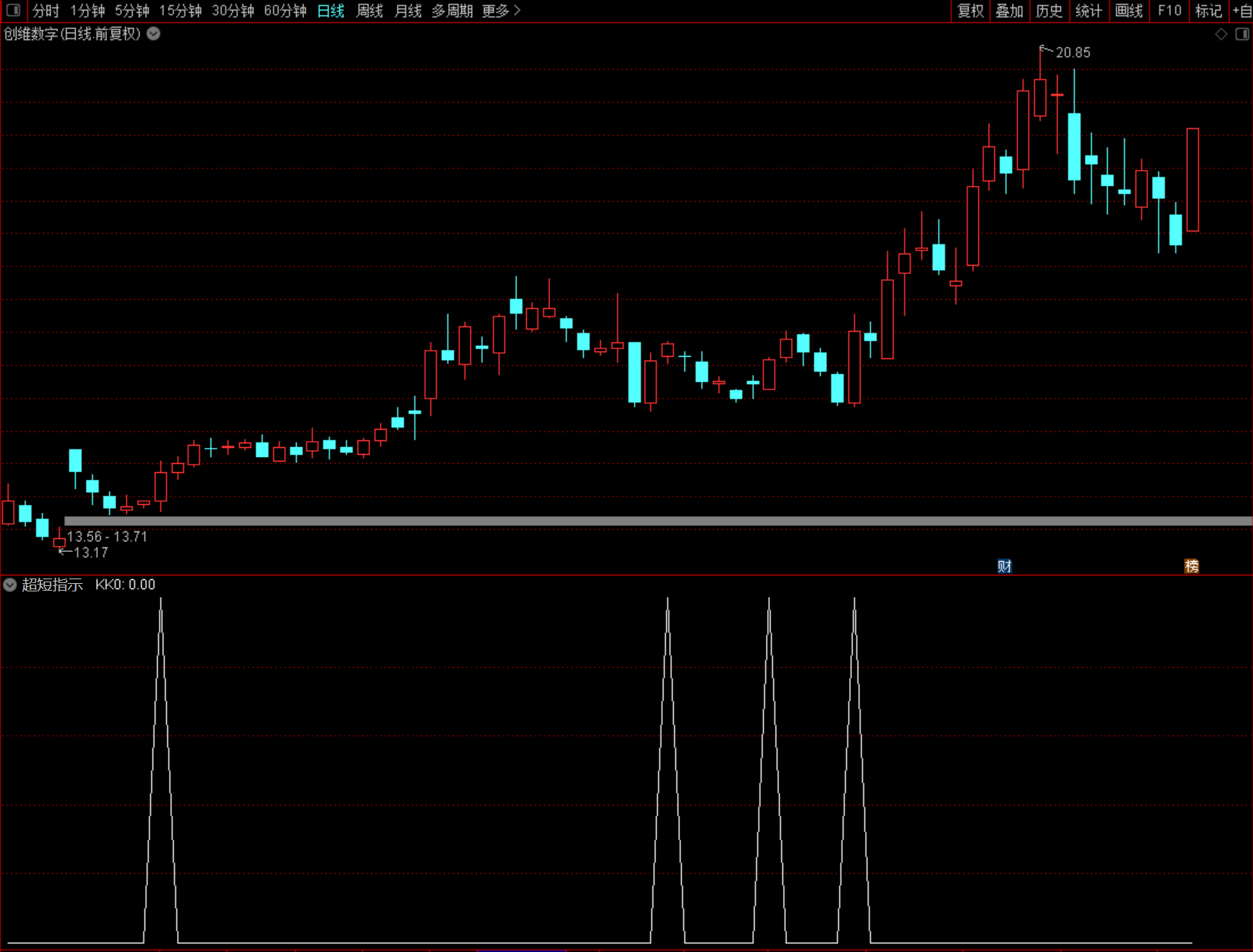Select the 画线 drawing tools button
Screen dimensions: 1253x952
click(1129, 11)
